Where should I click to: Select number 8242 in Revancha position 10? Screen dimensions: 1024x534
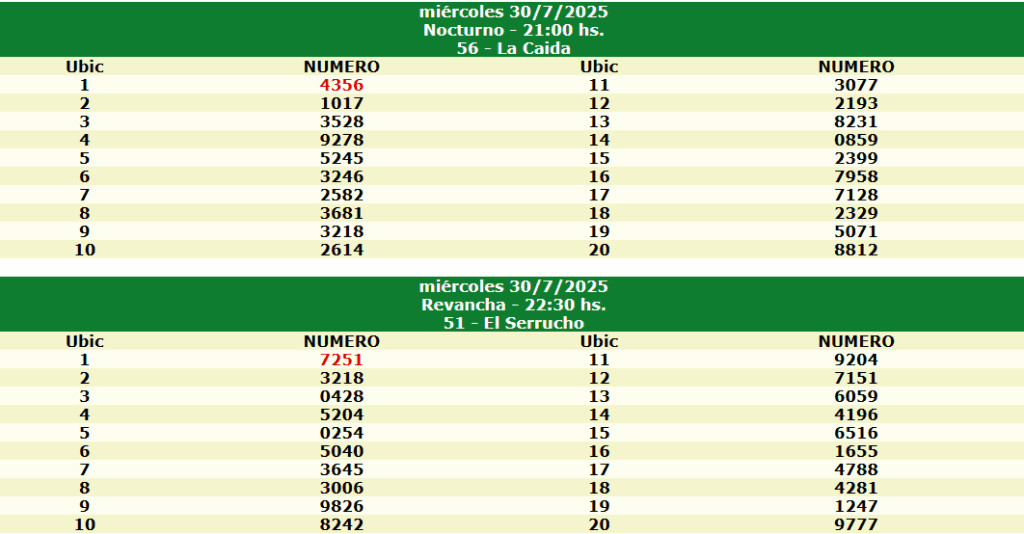[x=342, y=524]
